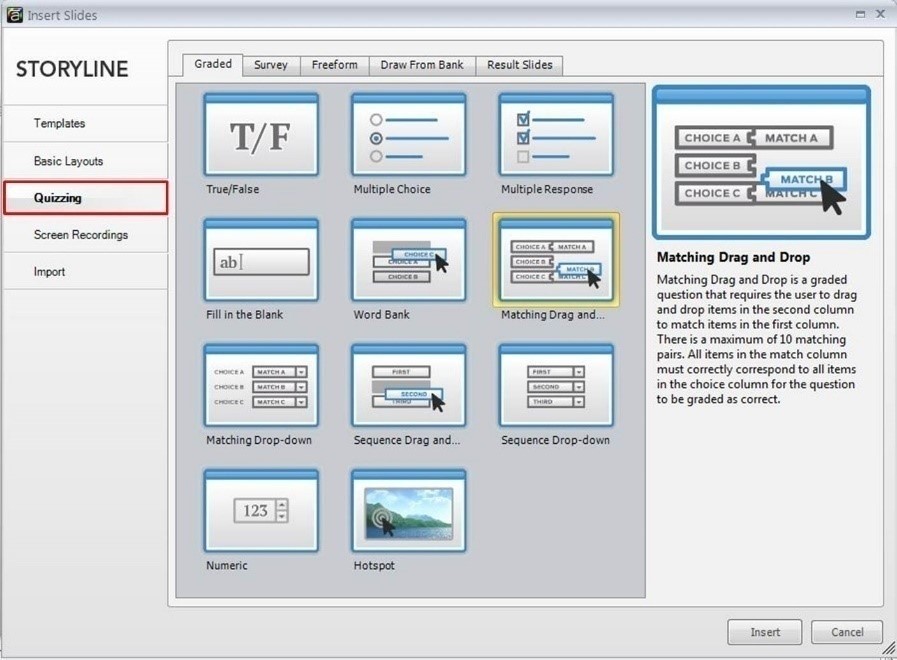This screenshot has width=897, height=660.
Task: Choose the Word Bank question icon
Action: click(x=408, y=260)
